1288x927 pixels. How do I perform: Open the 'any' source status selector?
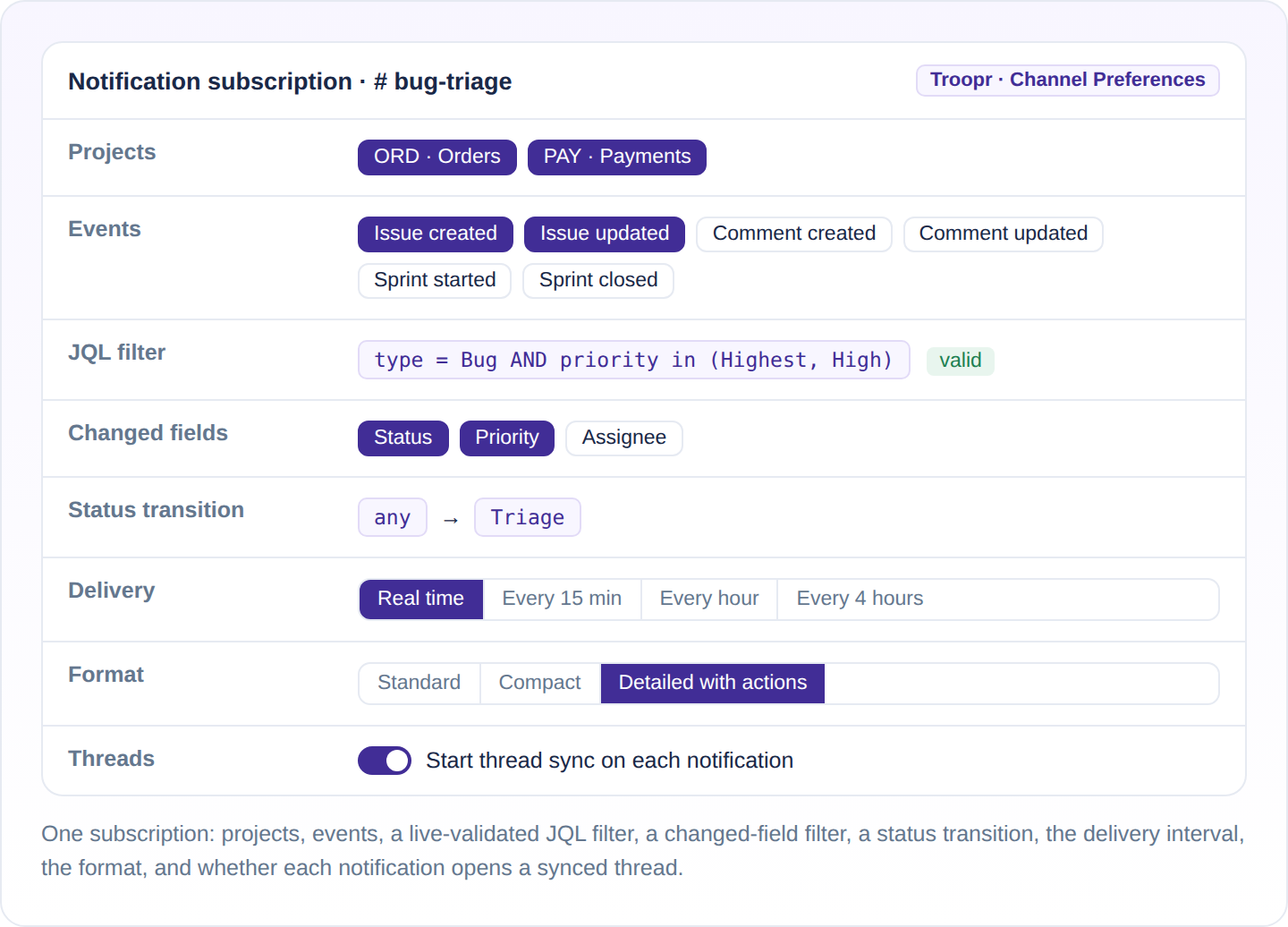(x=392, y=517)
